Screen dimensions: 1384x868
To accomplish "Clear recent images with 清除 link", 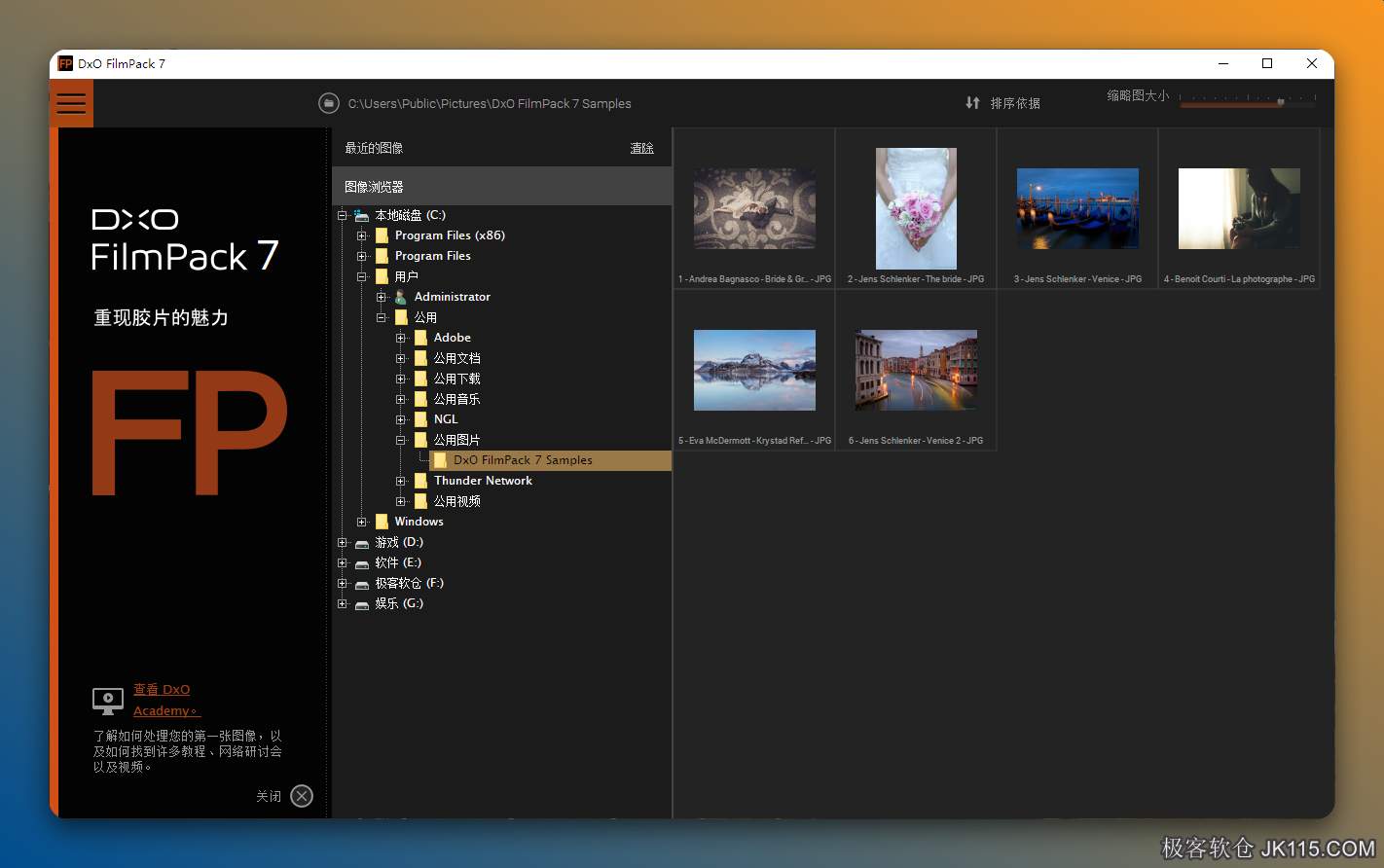I will coord(642,148).
